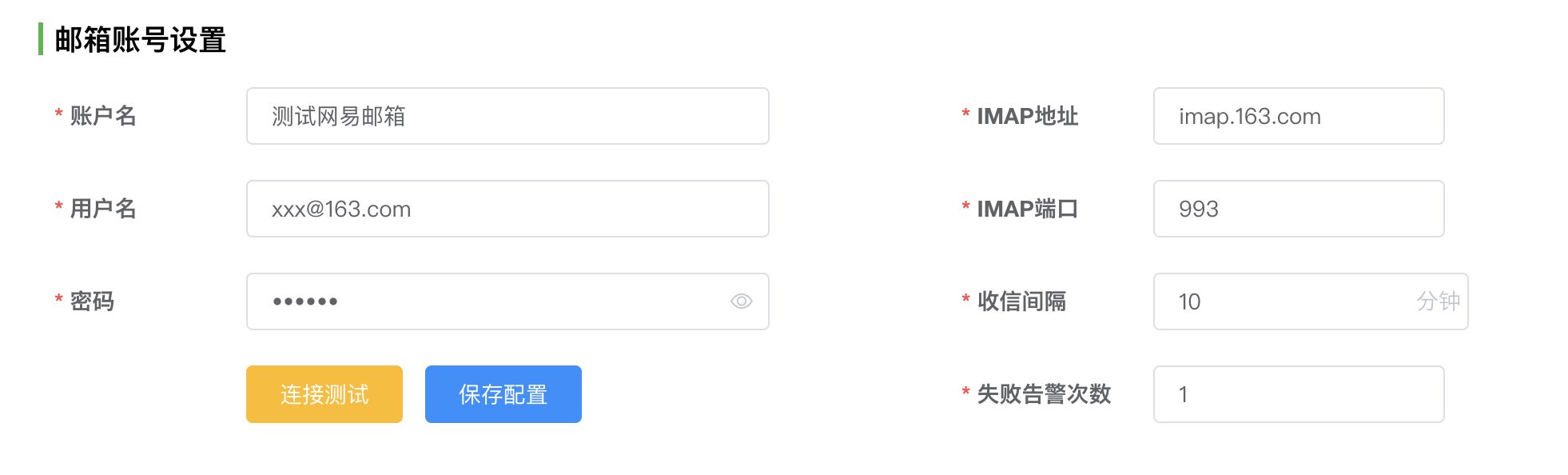Click the IMAP端口 label
This screenshot has height=475, width=1568.
pyautogui.click(x=1028, y=209)
